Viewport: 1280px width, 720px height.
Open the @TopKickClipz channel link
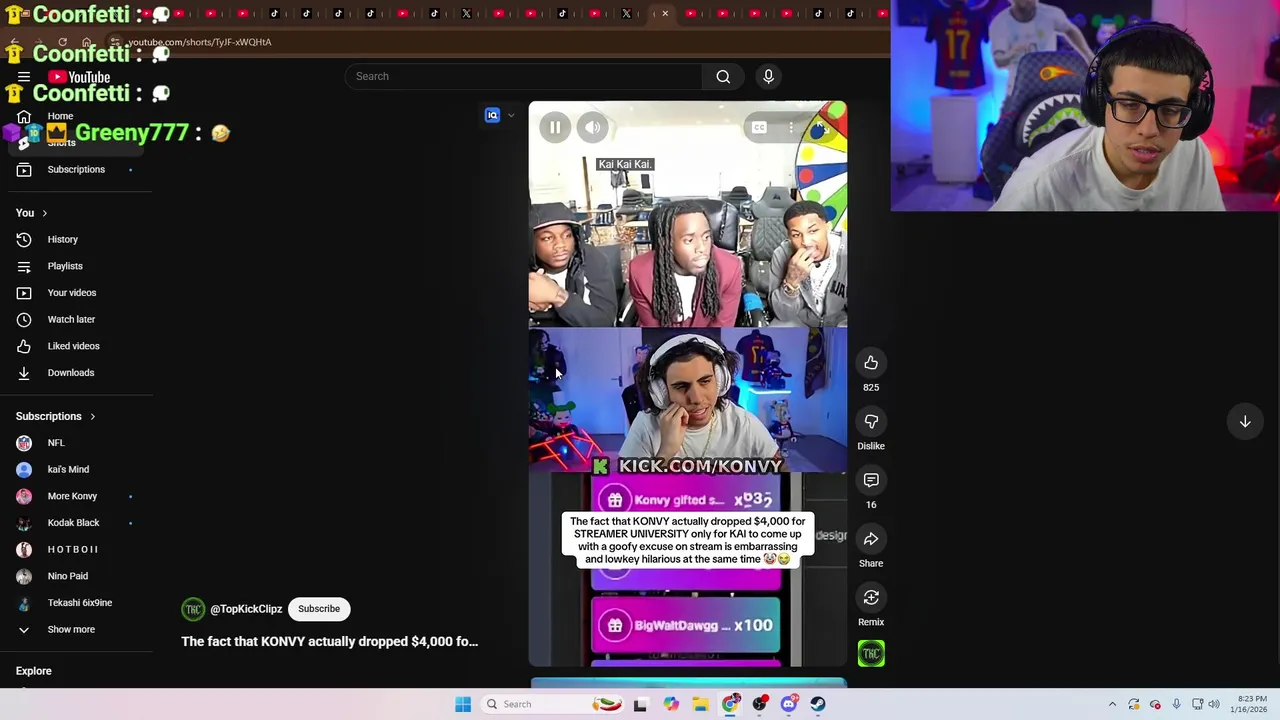[246, 609]
